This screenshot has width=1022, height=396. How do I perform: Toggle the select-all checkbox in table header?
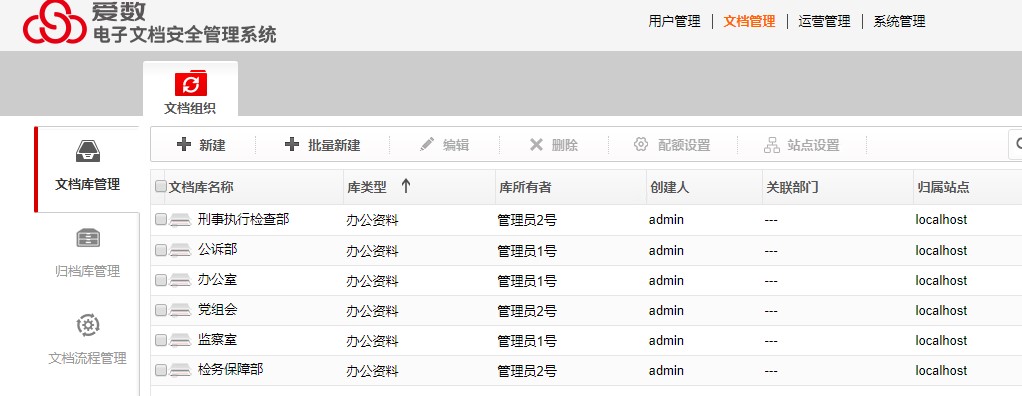[x=160, y=187]
